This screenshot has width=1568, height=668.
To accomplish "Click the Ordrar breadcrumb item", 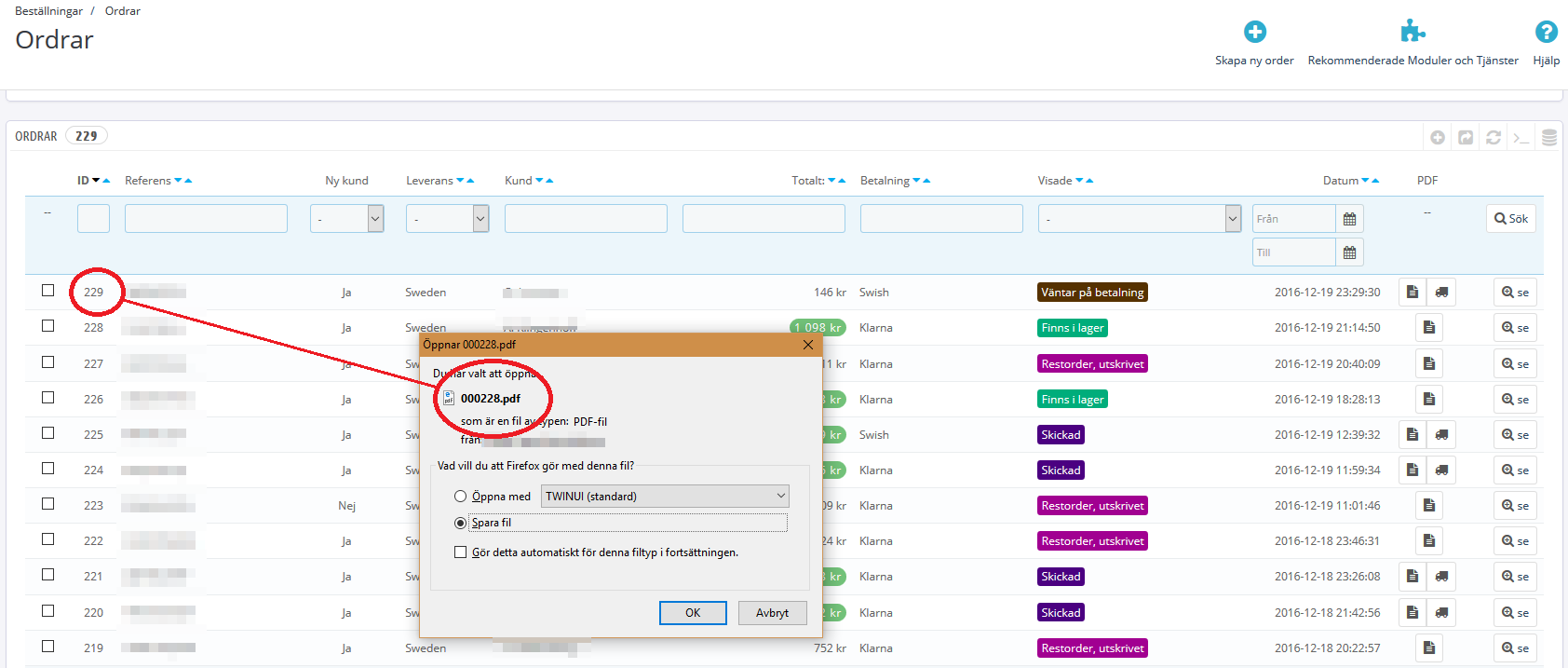I will point(123,11).
